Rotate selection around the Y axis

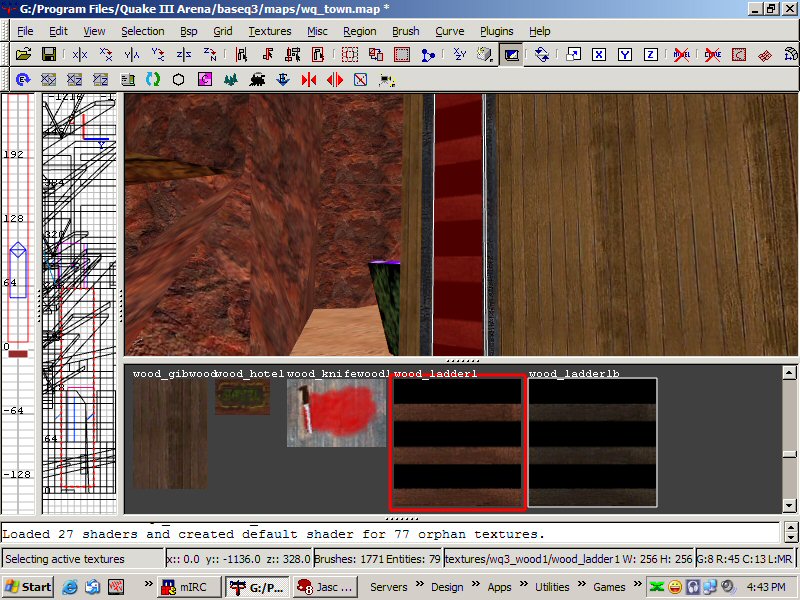coord(158,54)
